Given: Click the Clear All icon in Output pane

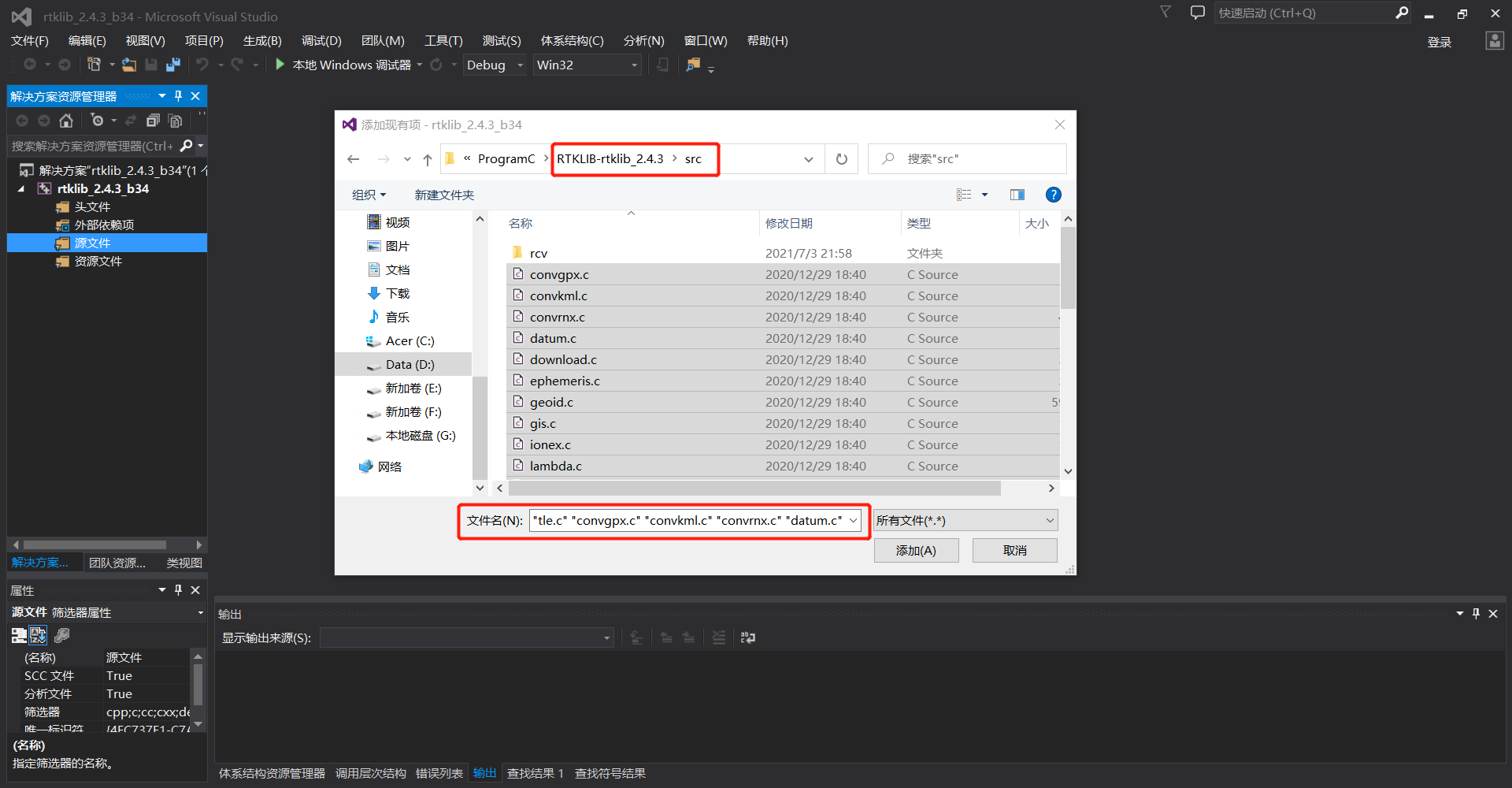Looking at the screenshot, I should 718,637.
